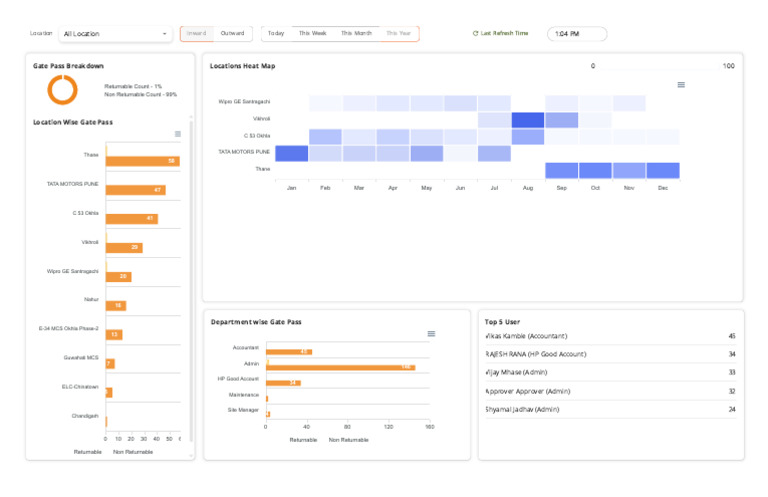Click the 1:04 PM refresh time field
The image size is (768, 497).
pyautogui.click(x=577, y=34)
